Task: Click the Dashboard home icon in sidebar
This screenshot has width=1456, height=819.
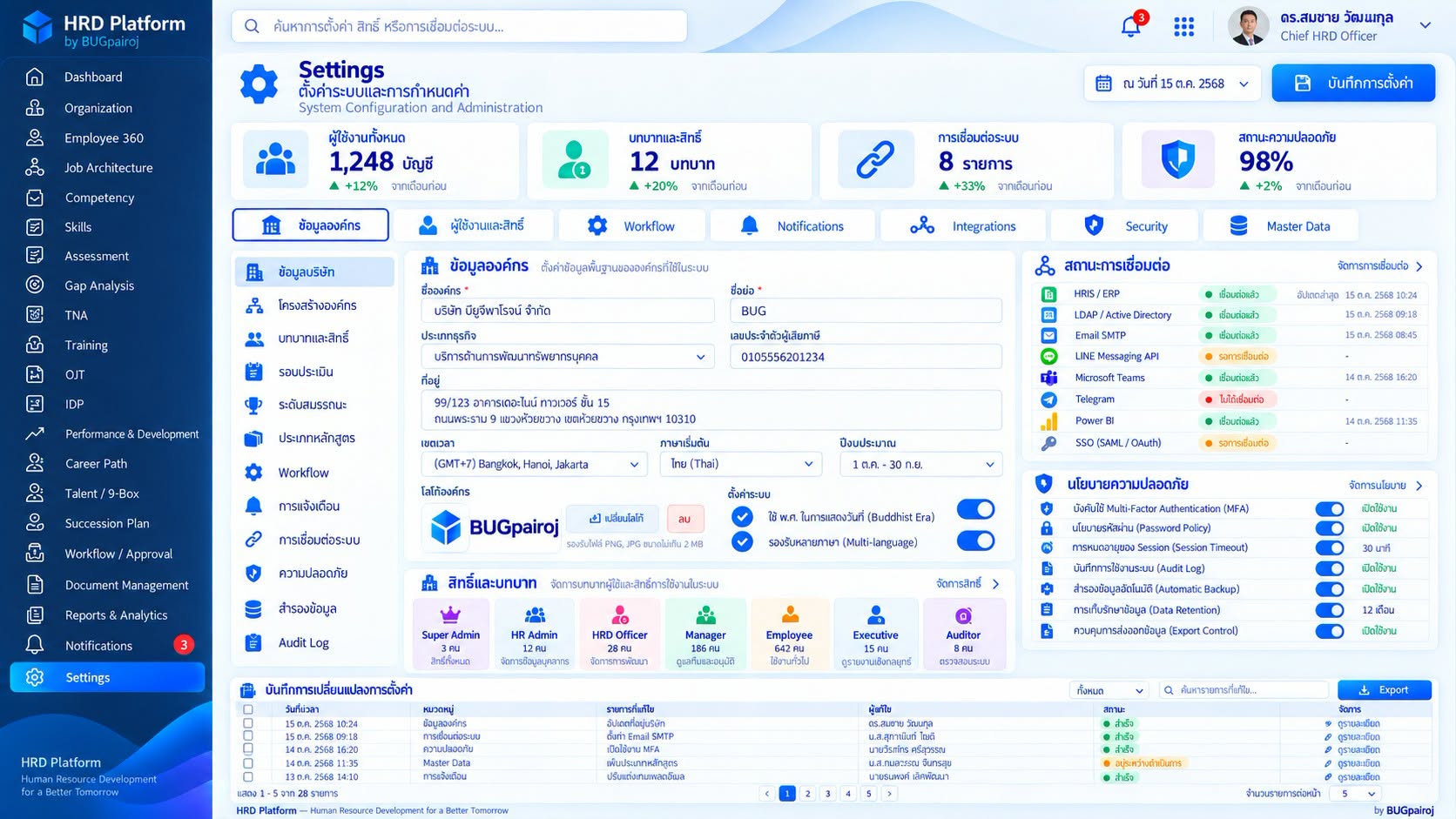Action: [35, 77]
